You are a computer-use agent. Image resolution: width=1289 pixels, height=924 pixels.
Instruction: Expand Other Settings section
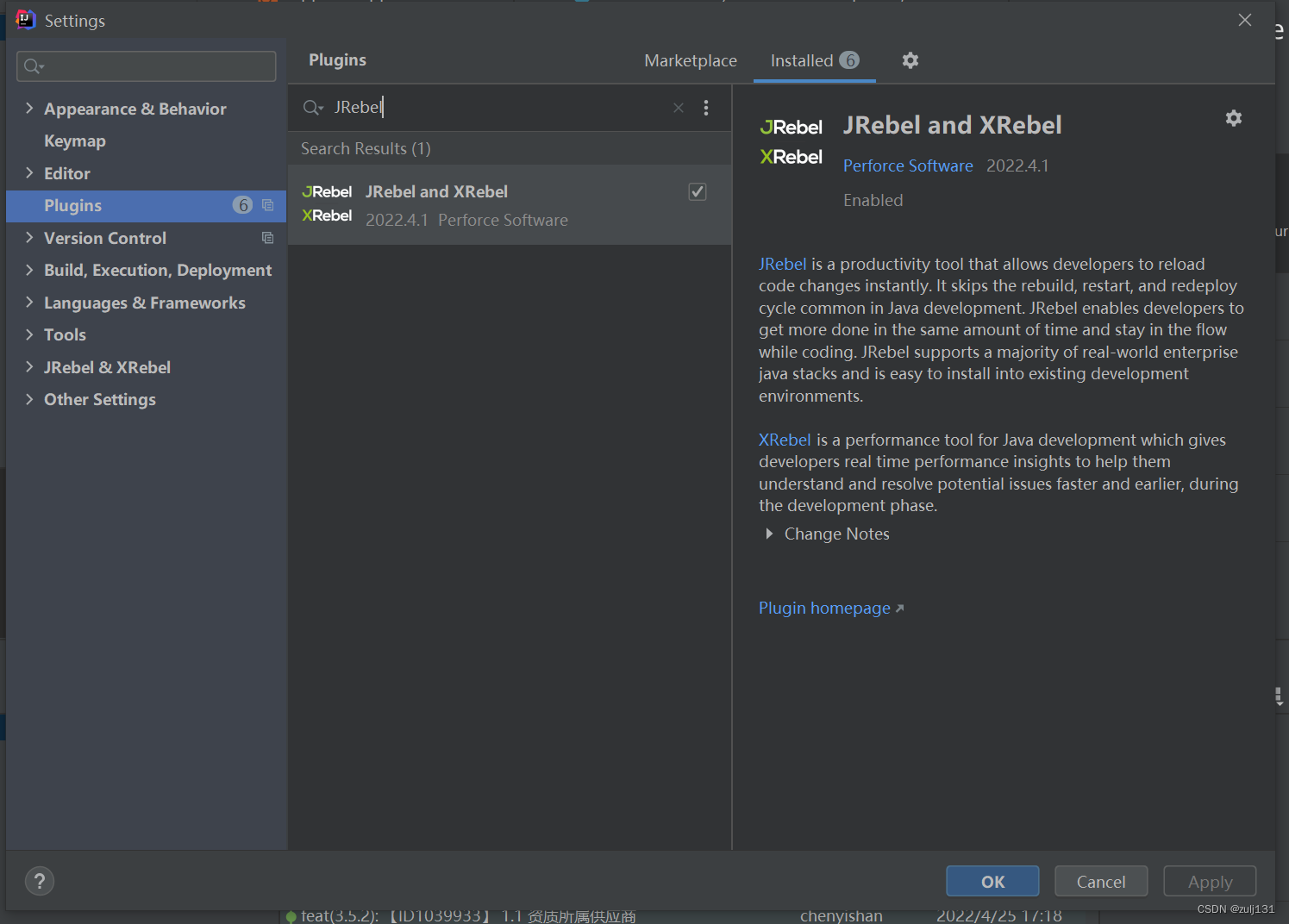(x=29, y=399)
